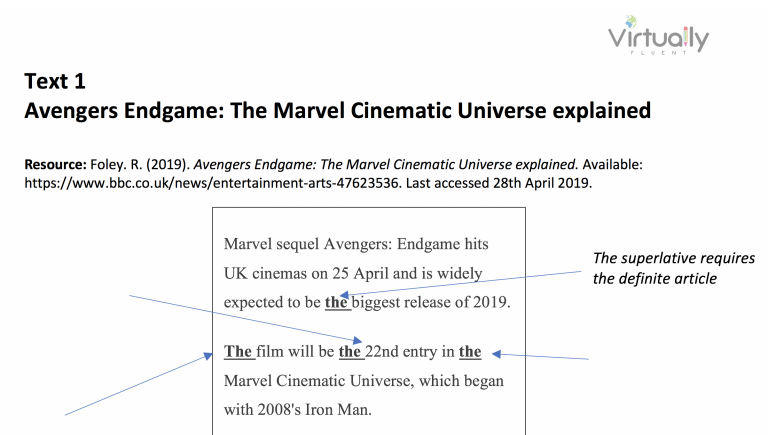Click the Virtually Fluent logo
The width and height of the screenshot is (768, 435).
click(658, 35)
